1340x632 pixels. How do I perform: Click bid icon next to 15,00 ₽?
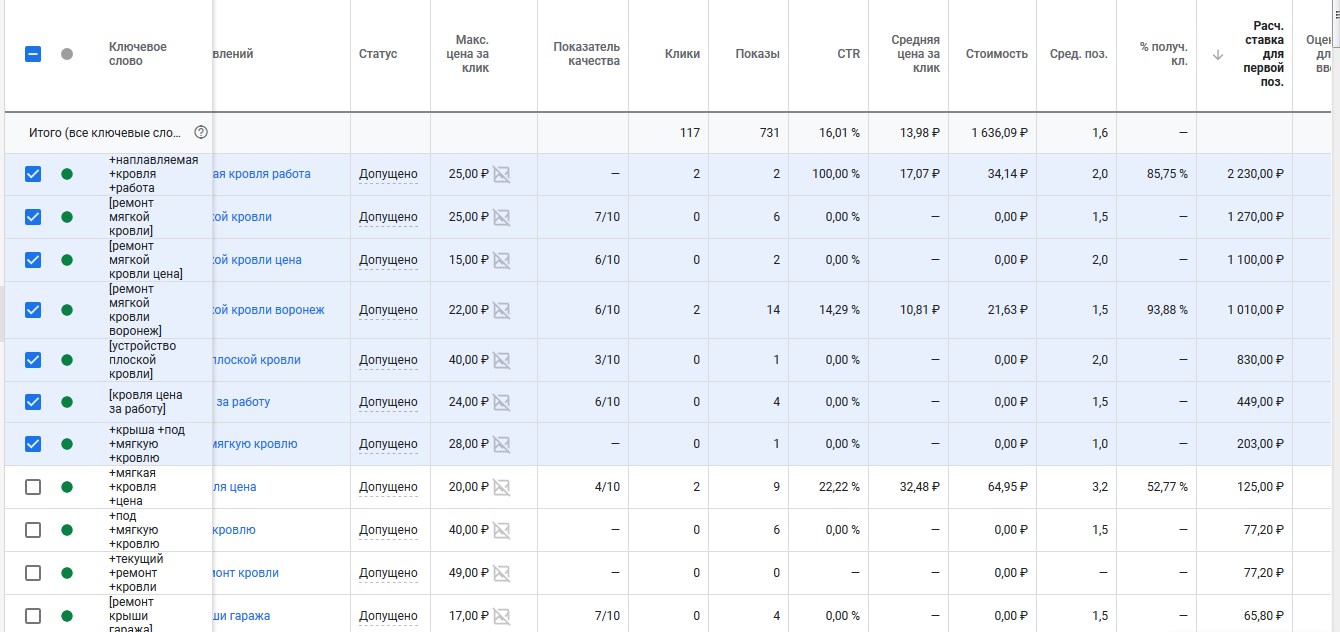502,260
